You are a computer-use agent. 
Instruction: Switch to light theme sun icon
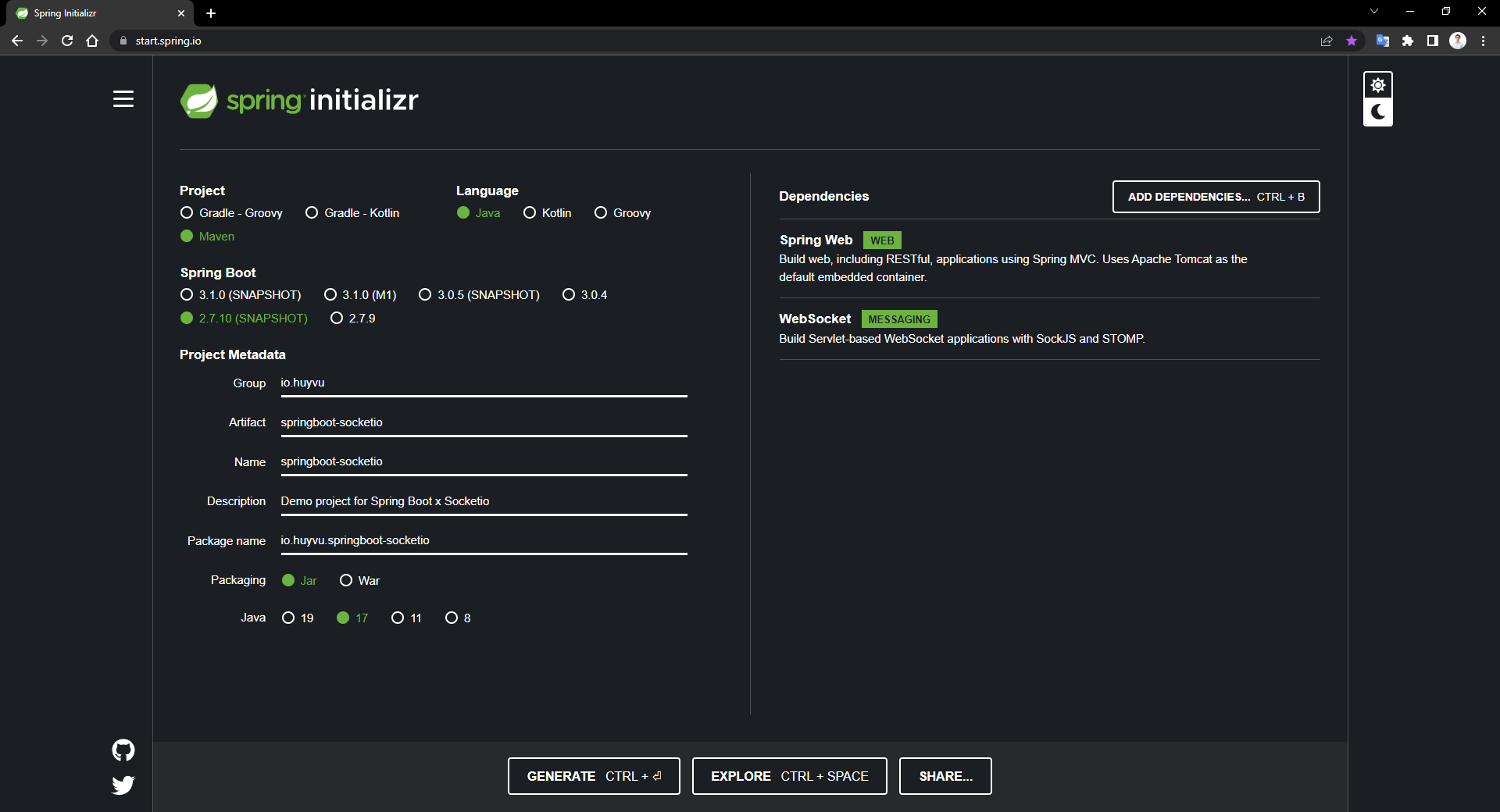(1378, 85)
